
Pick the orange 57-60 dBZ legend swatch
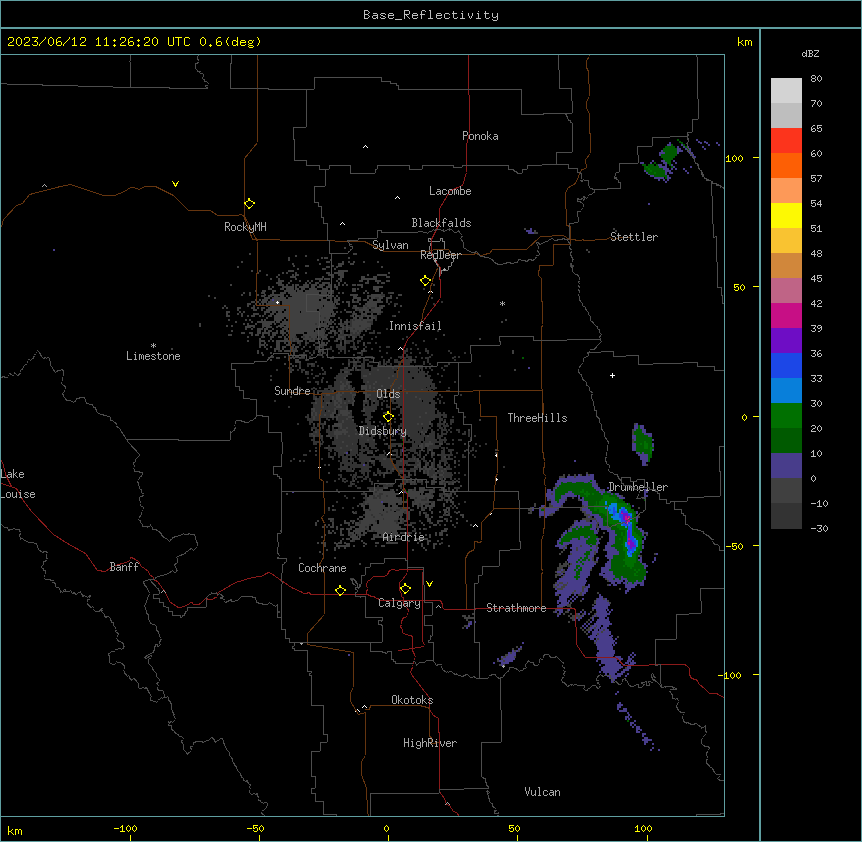click(786, 165)
